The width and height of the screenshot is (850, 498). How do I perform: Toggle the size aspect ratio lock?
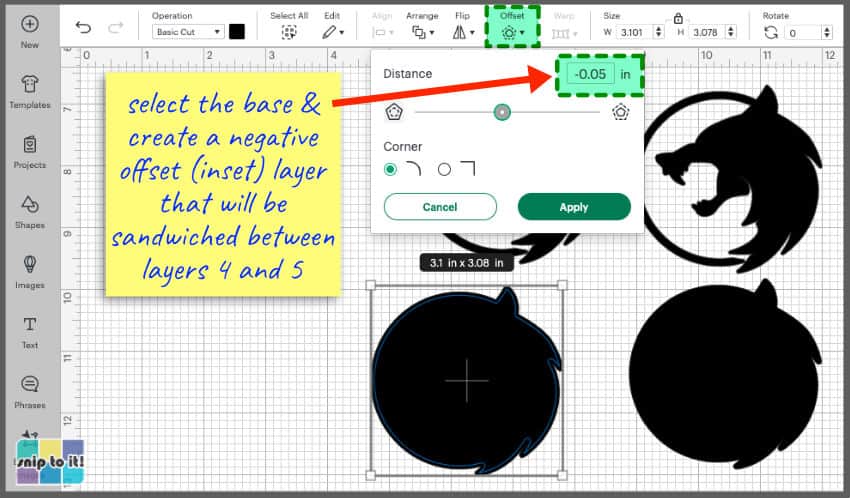678,19
